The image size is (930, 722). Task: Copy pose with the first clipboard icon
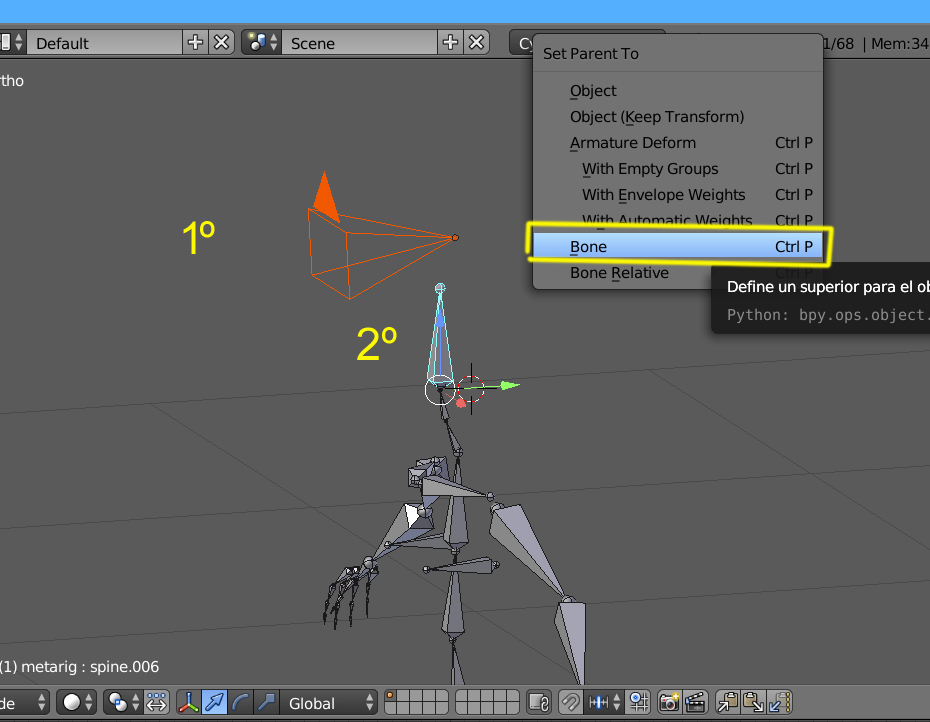[728, 703]
